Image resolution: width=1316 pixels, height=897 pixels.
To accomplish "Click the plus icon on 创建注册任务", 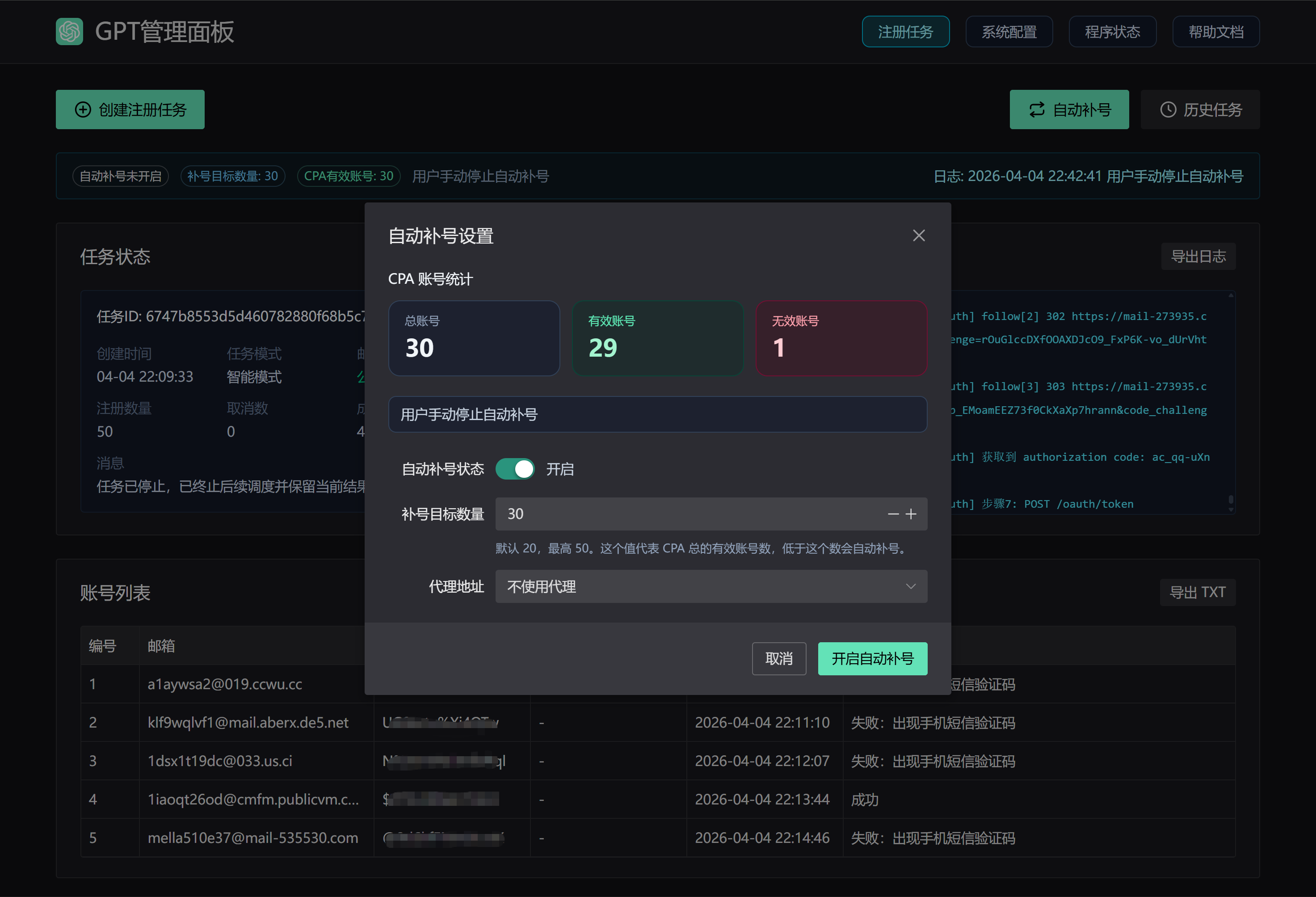I will pyautogui.click(x=83, y=110).
